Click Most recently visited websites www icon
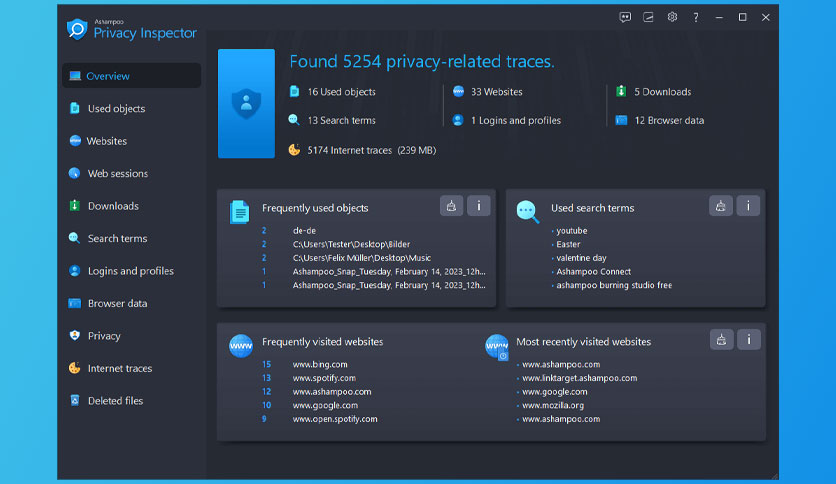 497,347
